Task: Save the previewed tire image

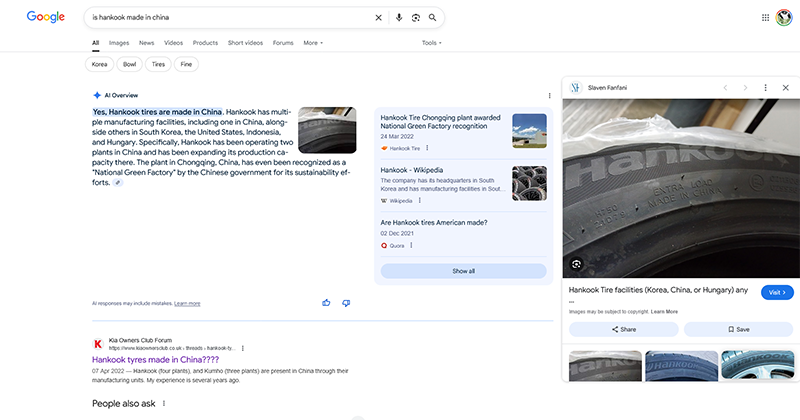Action: [x=738, y=329]
